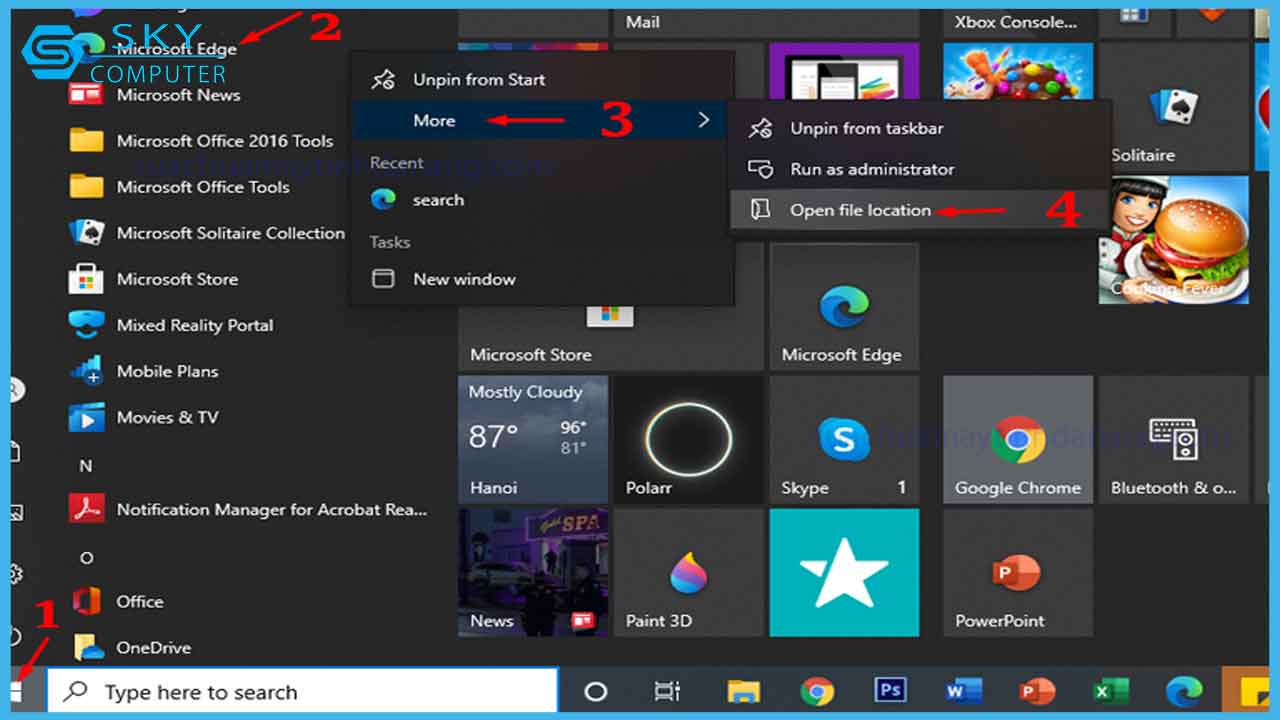This screenshot has width=1280, height=720.
Task: Select Open file location
Action: pos(920,210)
